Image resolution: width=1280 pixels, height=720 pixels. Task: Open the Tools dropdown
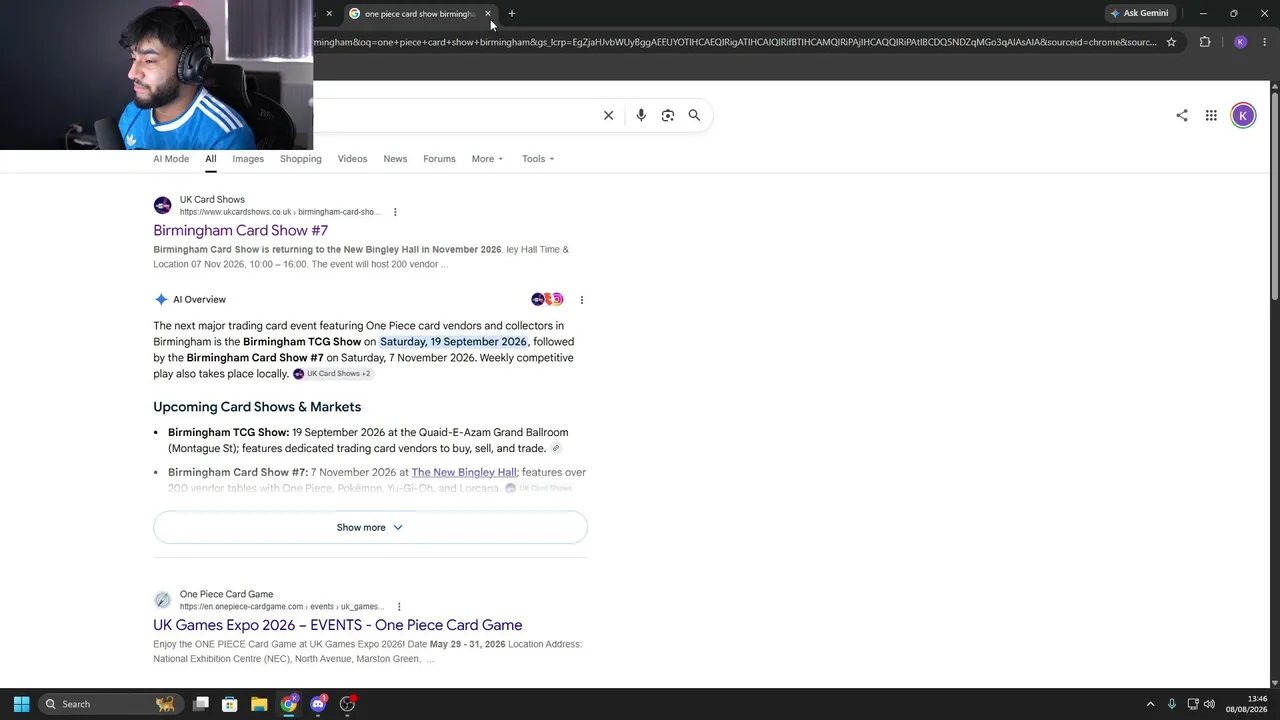(538, 159)
